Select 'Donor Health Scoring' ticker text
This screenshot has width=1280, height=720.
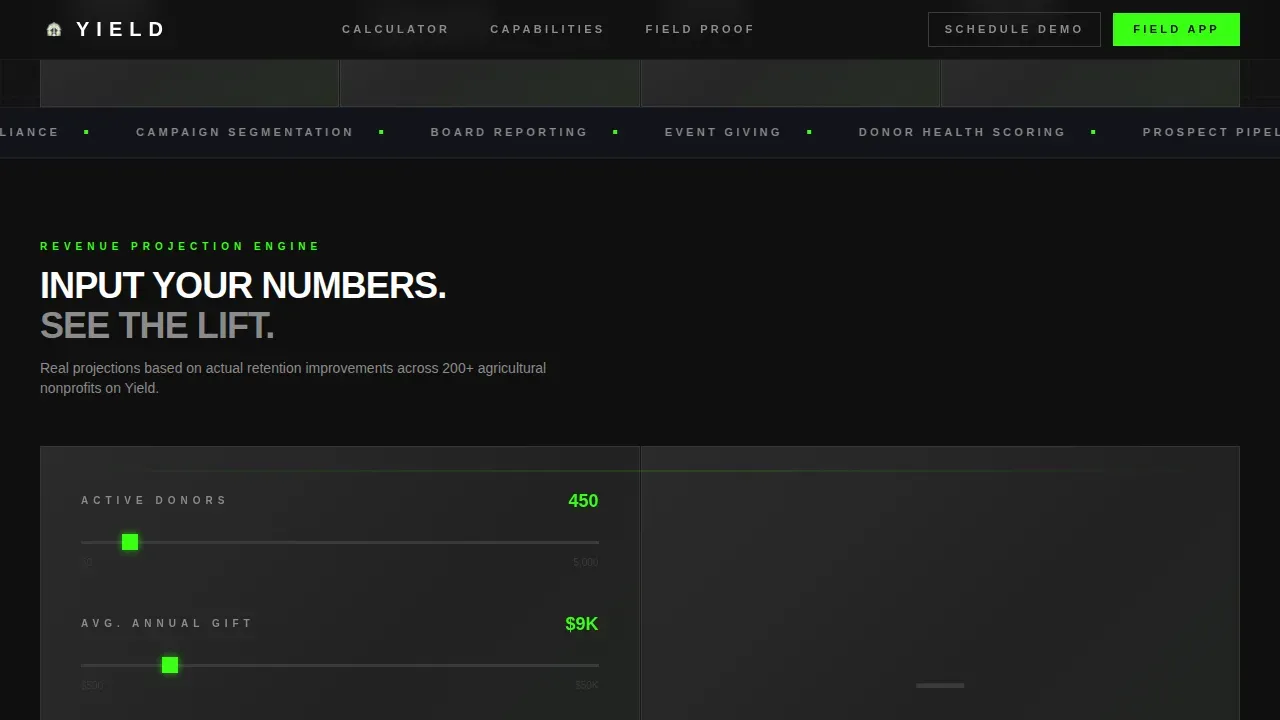coord(962,132)
